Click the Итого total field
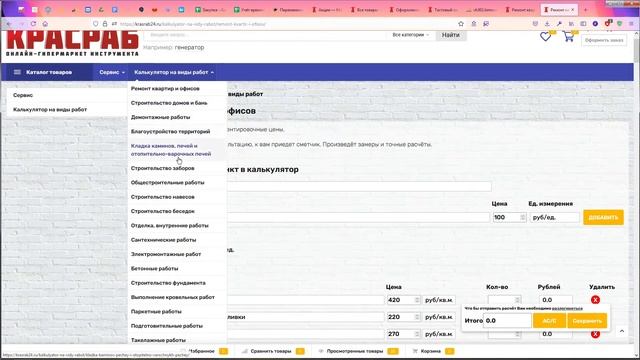640x360 pixels. click(x=507, y=321)
